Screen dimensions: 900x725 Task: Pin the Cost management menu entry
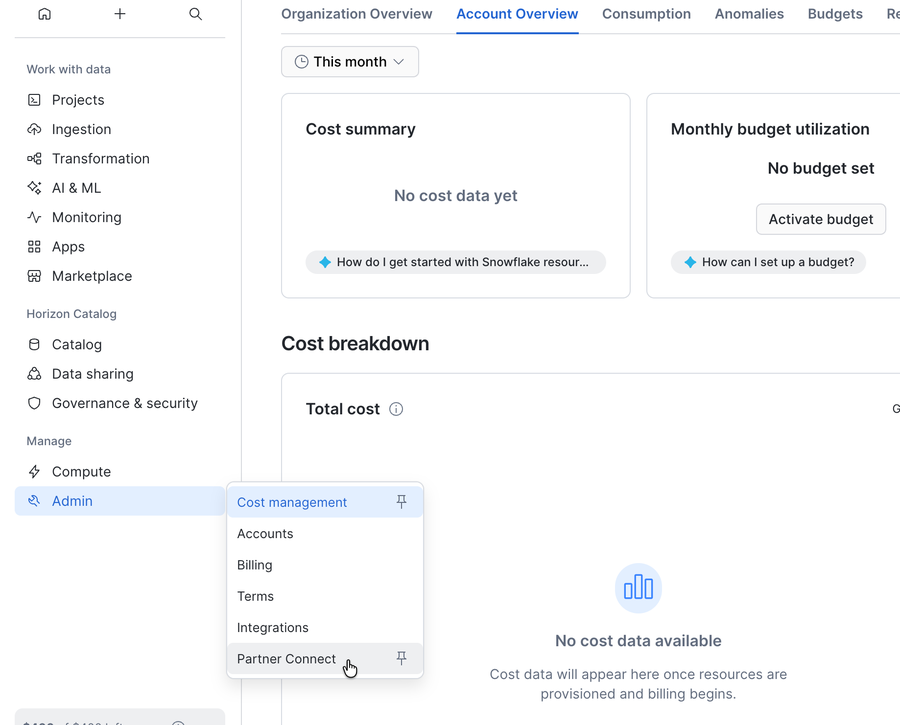pyautogui.click(x=401, y=502)
